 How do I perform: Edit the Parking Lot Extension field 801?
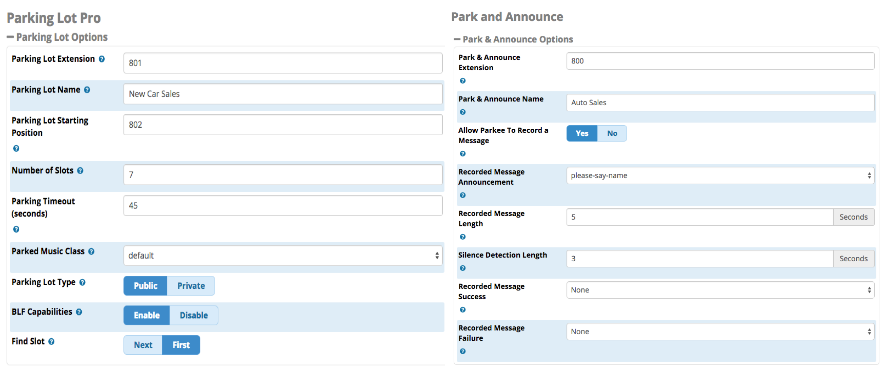[283, 63]
